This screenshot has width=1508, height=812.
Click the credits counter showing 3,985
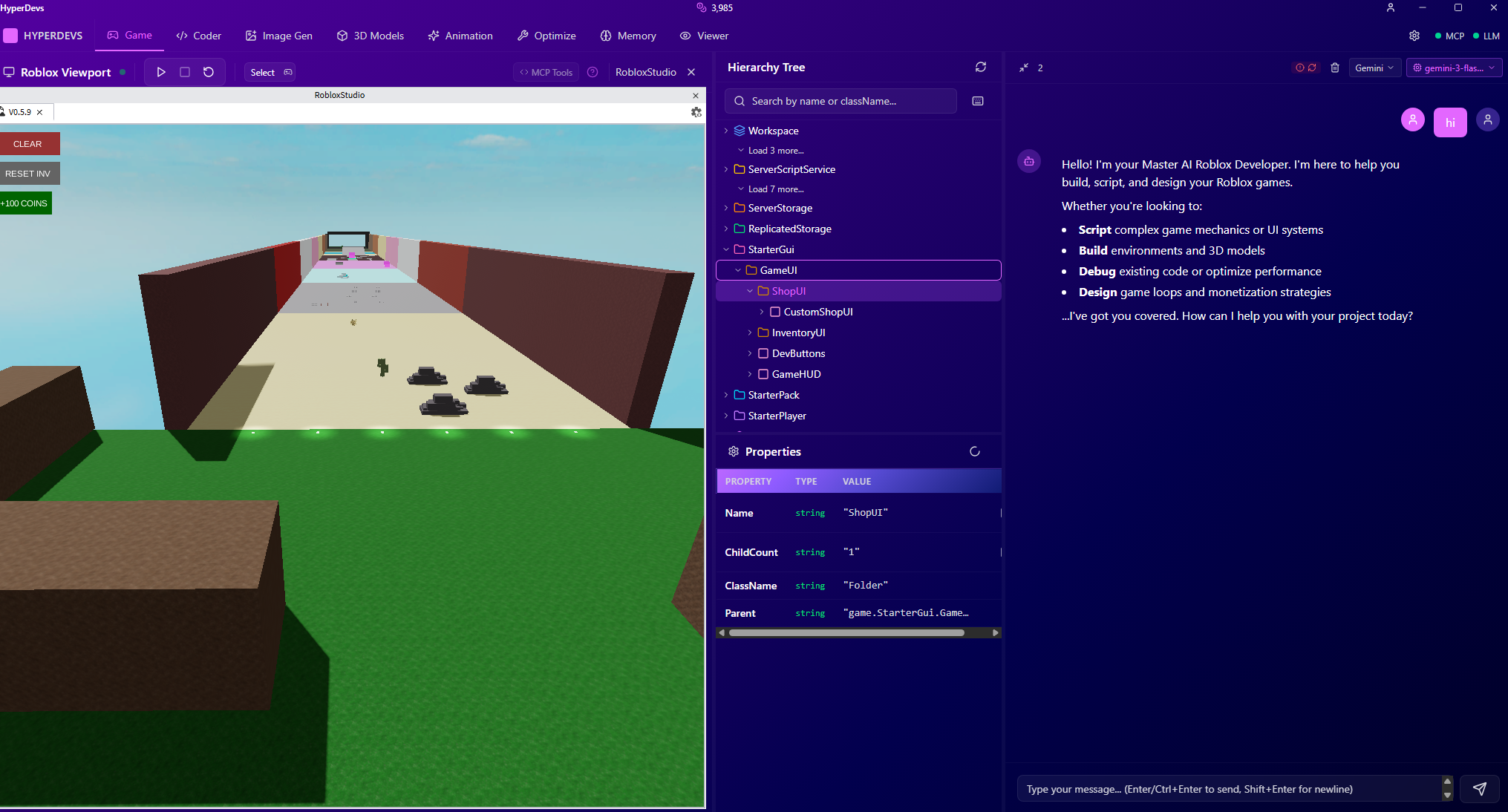tap(715, 7)
